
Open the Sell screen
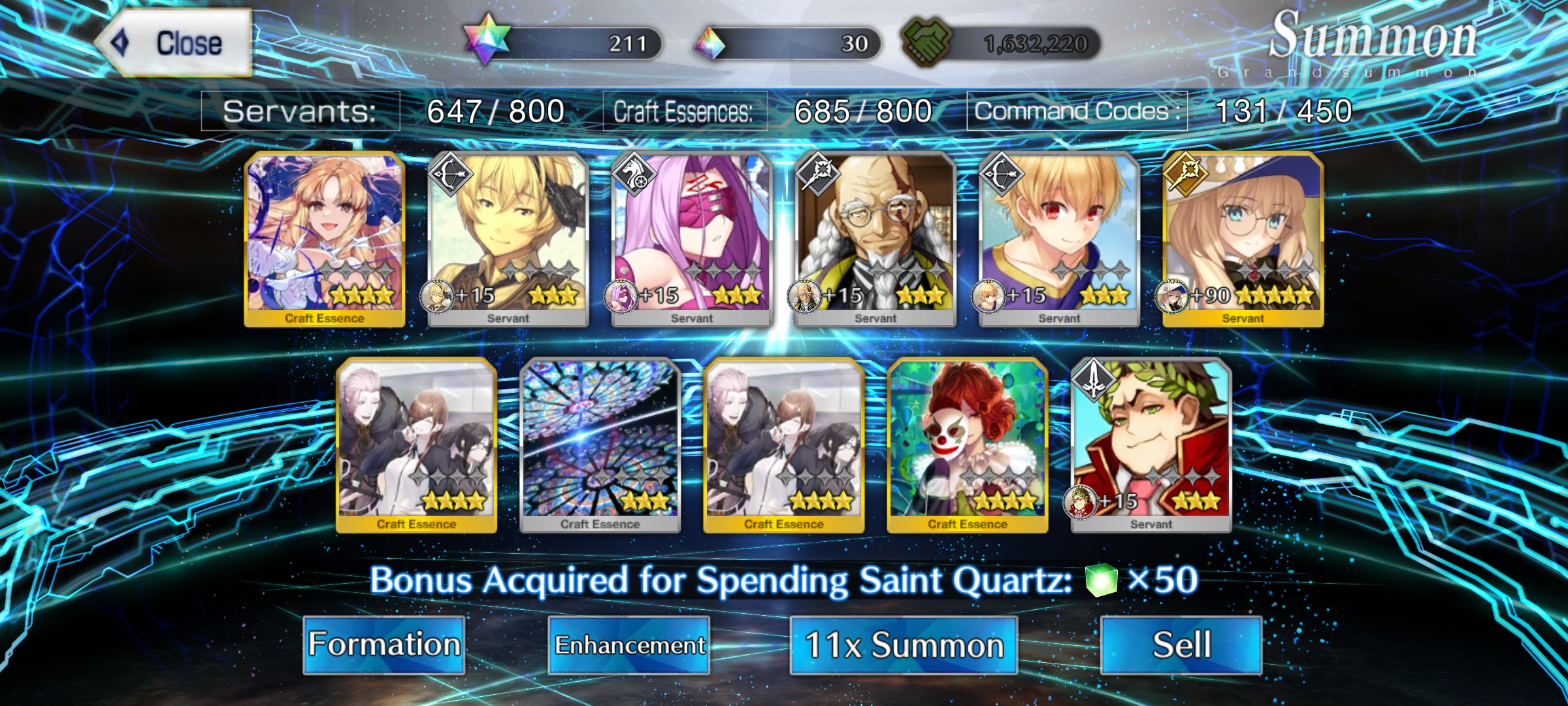[1181, 645]
